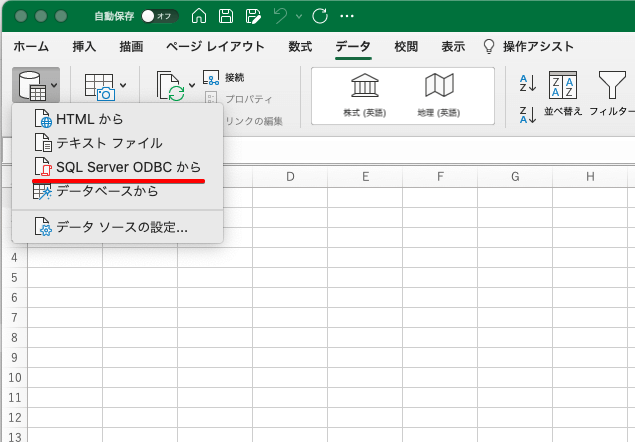Viewport: 635px width, 442px height.
Task: Select row 4 header
Action: [15, 258]
